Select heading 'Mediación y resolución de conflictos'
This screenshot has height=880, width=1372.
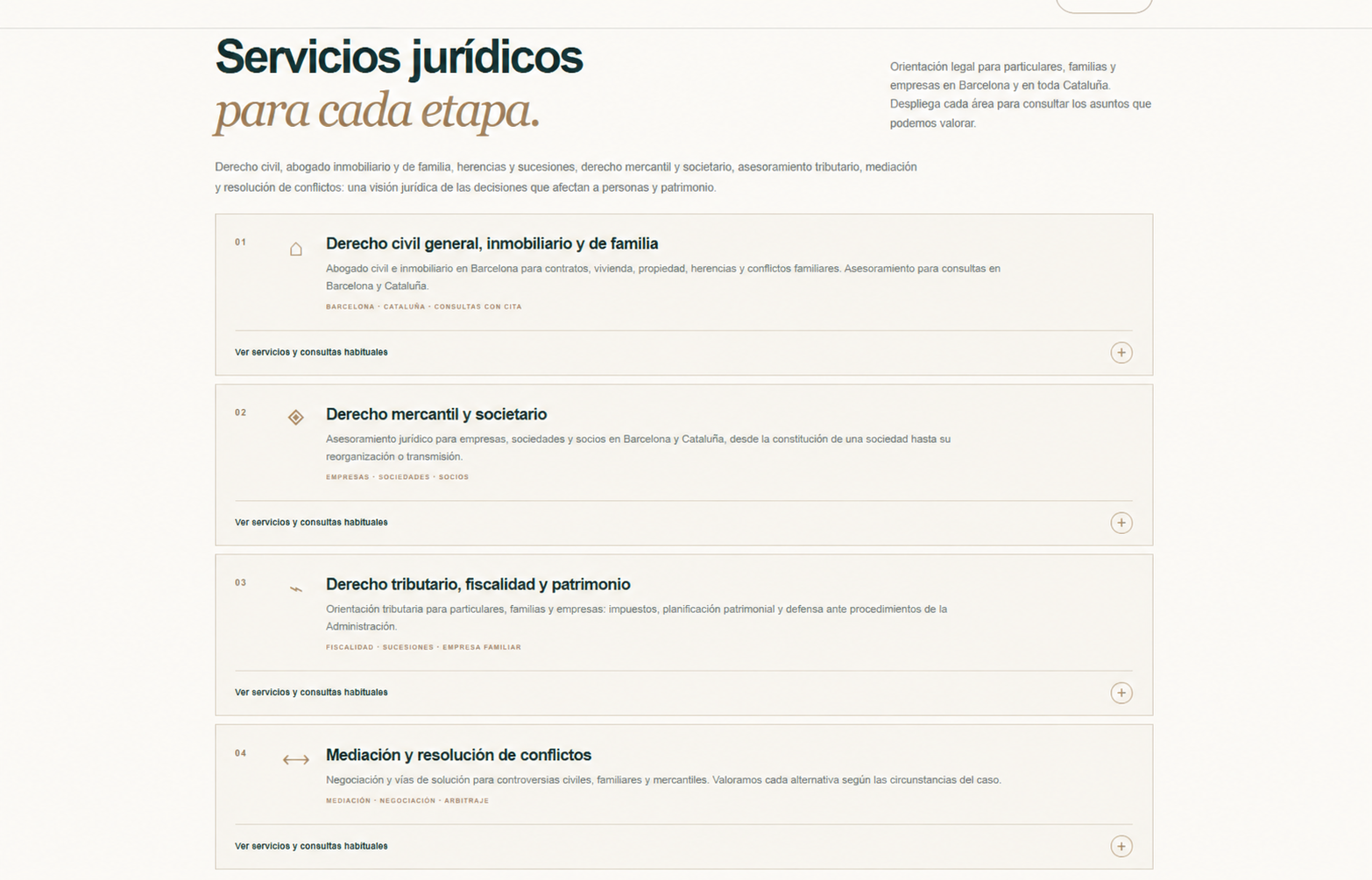(x=458, y=755)
